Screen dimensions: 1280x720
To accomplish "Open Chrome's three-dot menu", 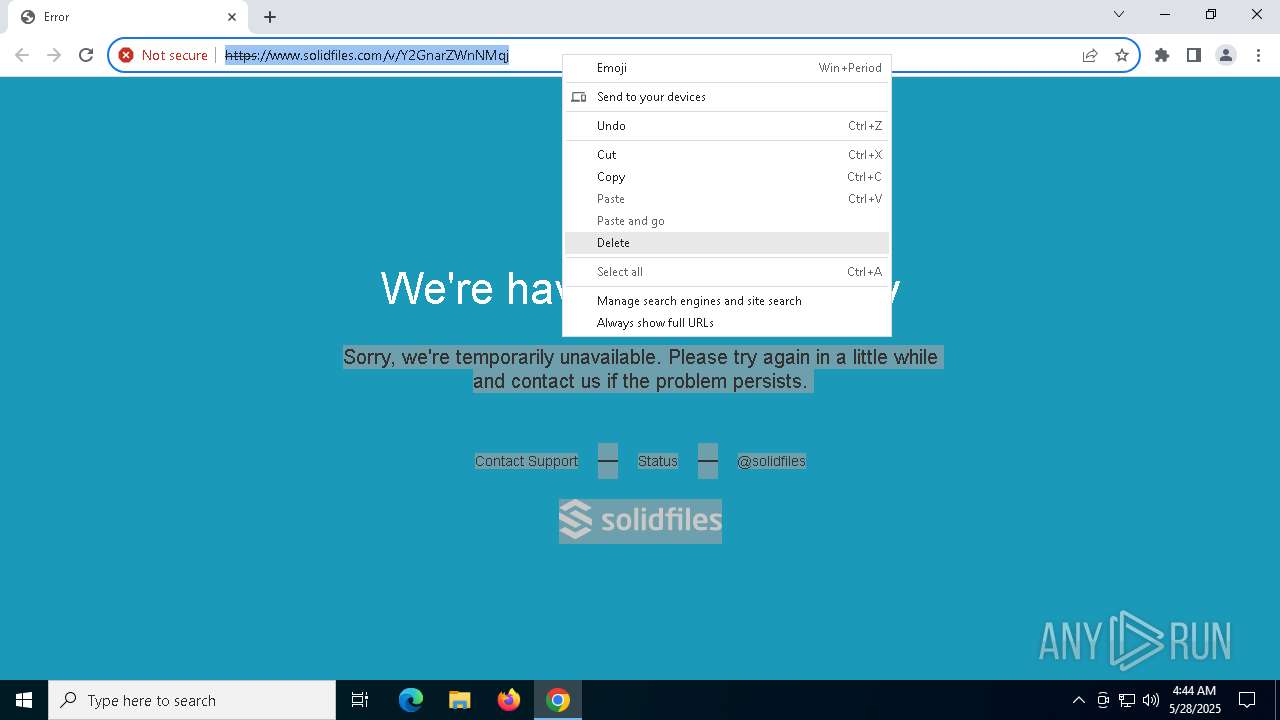I will click(1258, 55).
